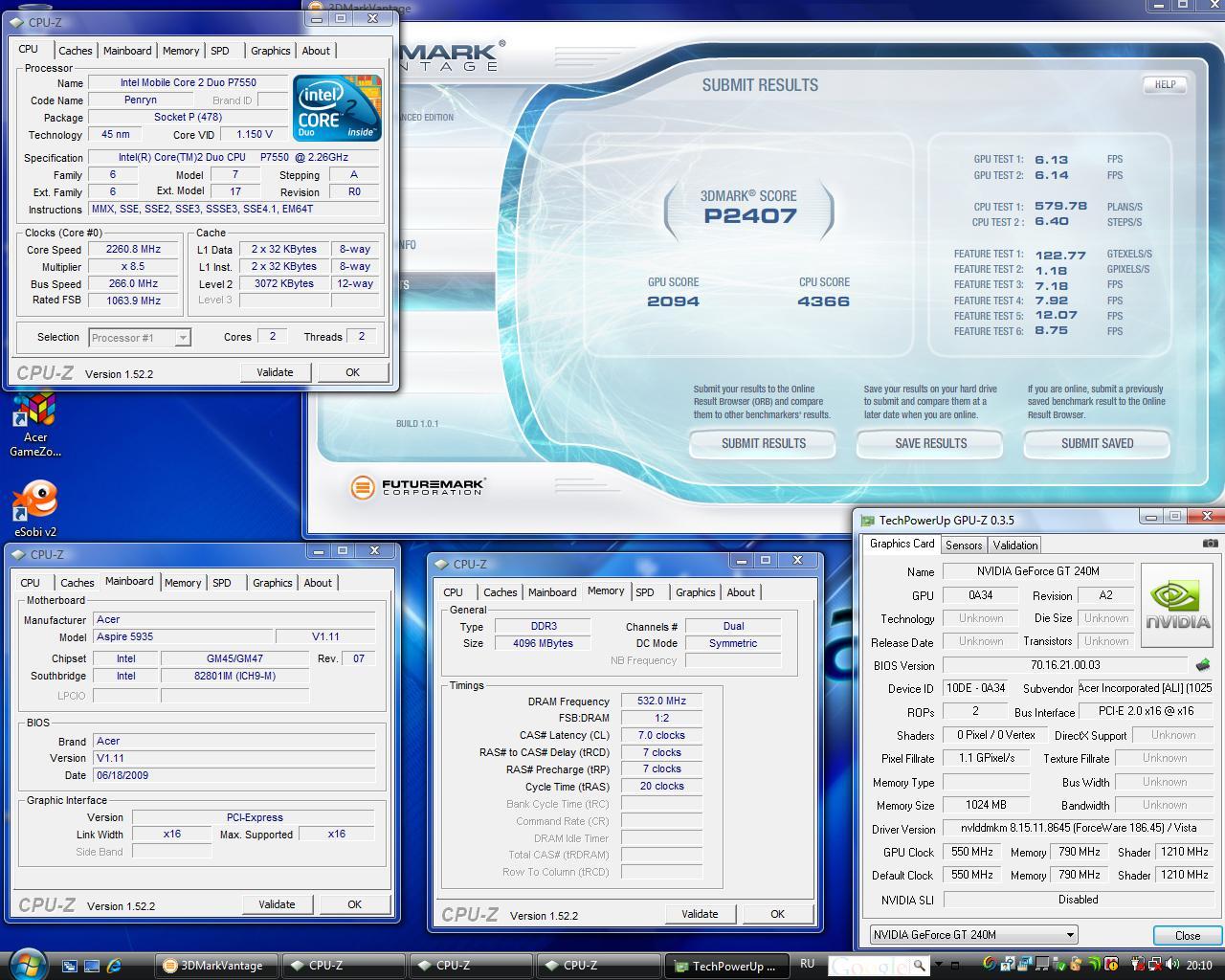
Task: Select Graphics Card tab in GPU-Z
Action: tap(902, 544)
